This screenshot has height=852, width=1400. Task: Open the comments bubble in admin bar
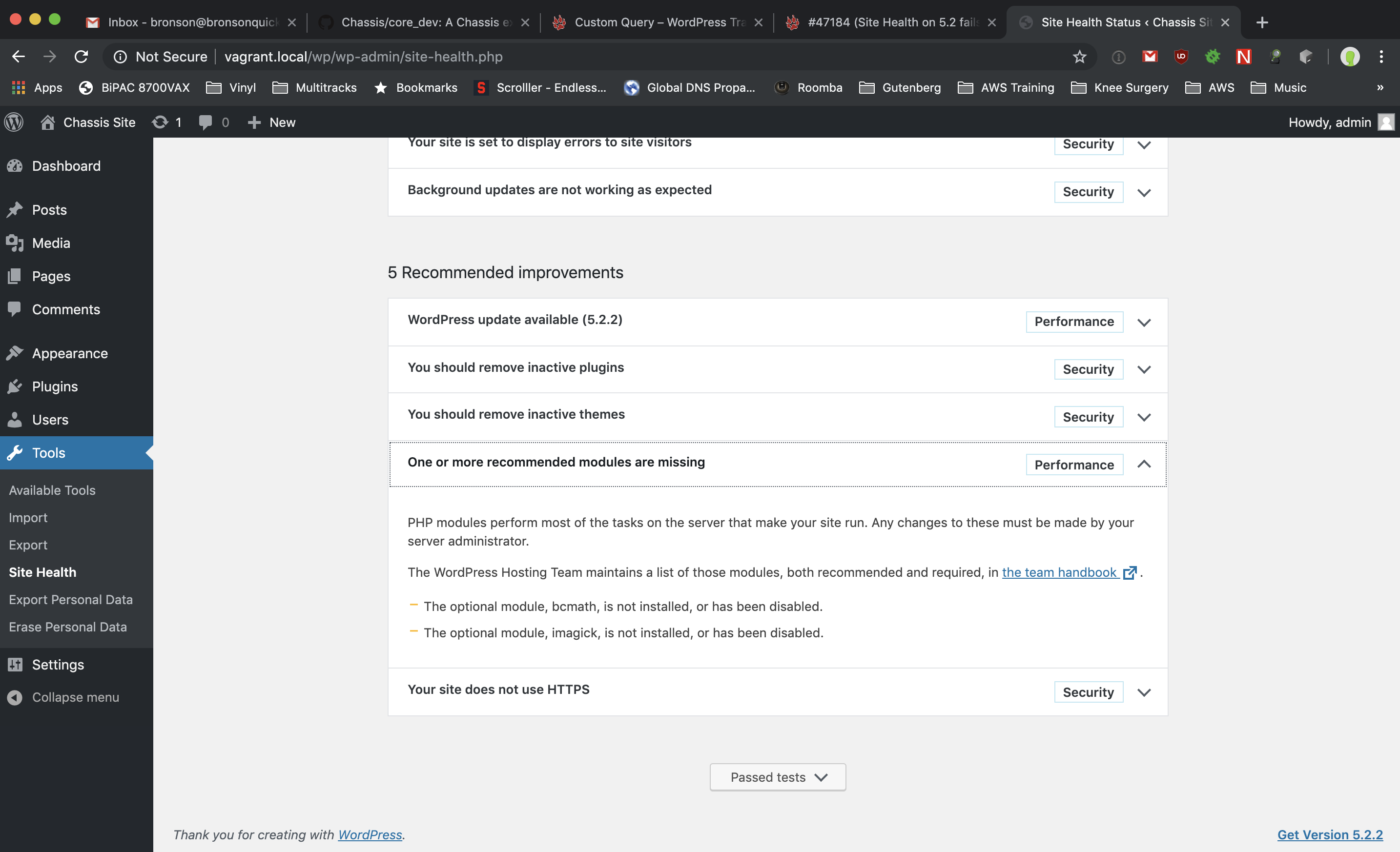(x=206, y=122)
